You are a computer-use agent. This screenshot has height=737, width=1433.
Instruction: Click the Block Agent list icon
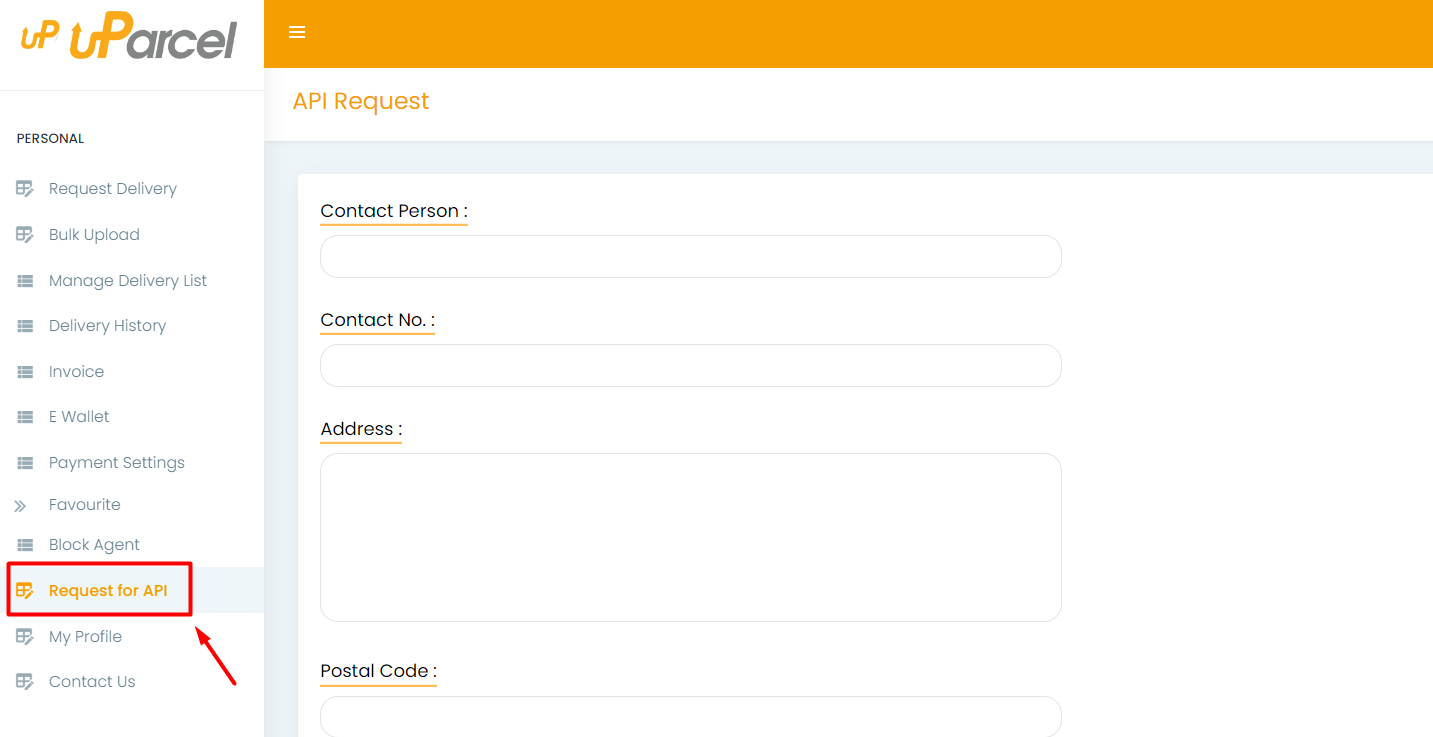point(25,545)
